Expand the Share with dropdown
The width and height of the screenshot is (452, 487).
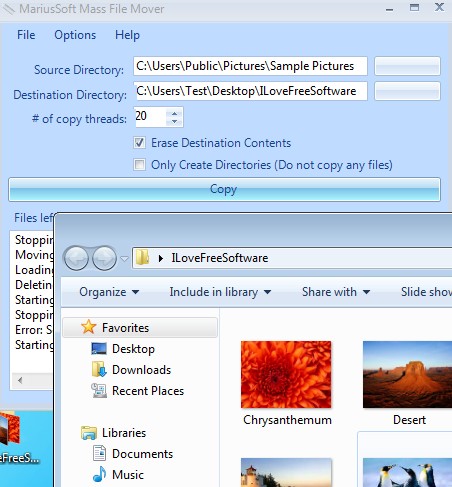point(336,292)
